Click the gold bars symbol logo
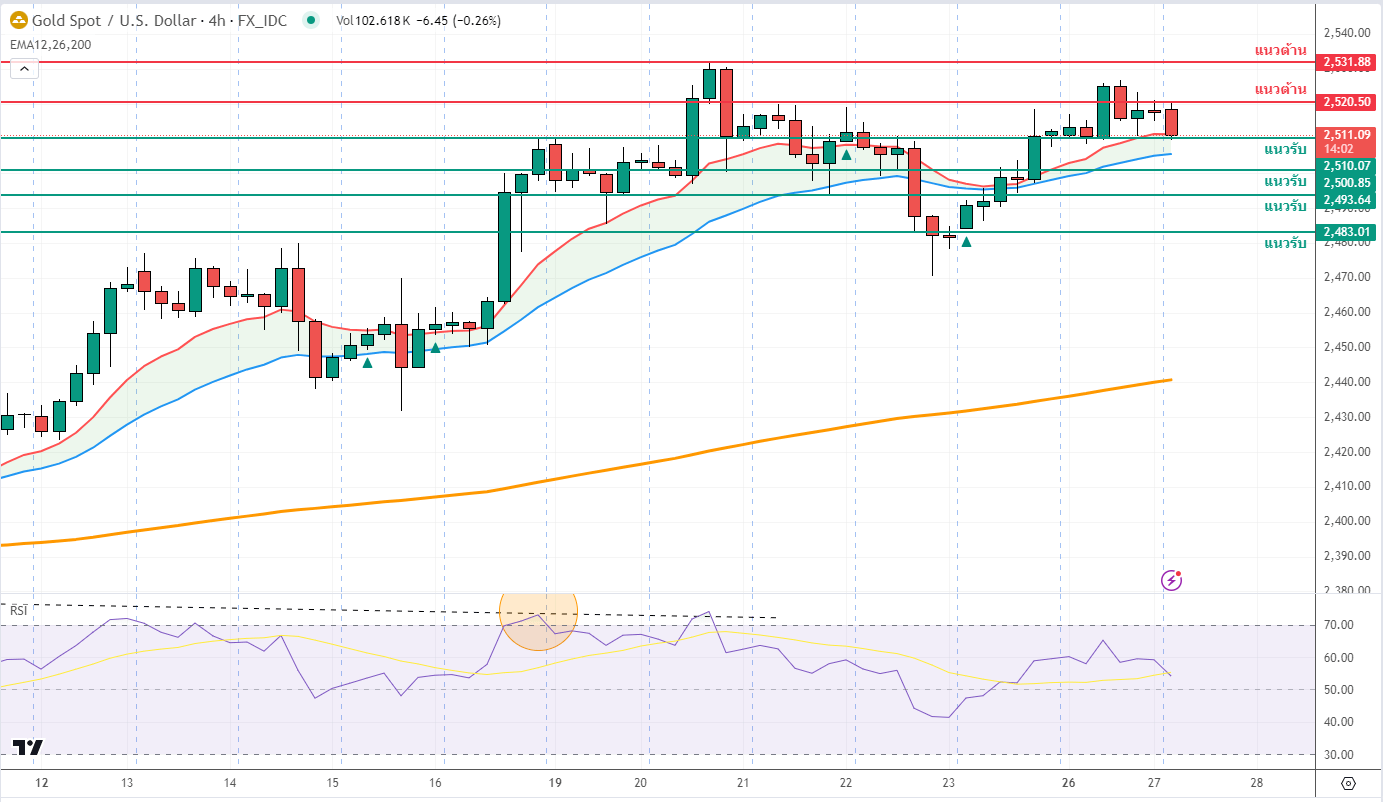Image resolution: width=1383 pixels, height=802 pixels. point(18,20)
